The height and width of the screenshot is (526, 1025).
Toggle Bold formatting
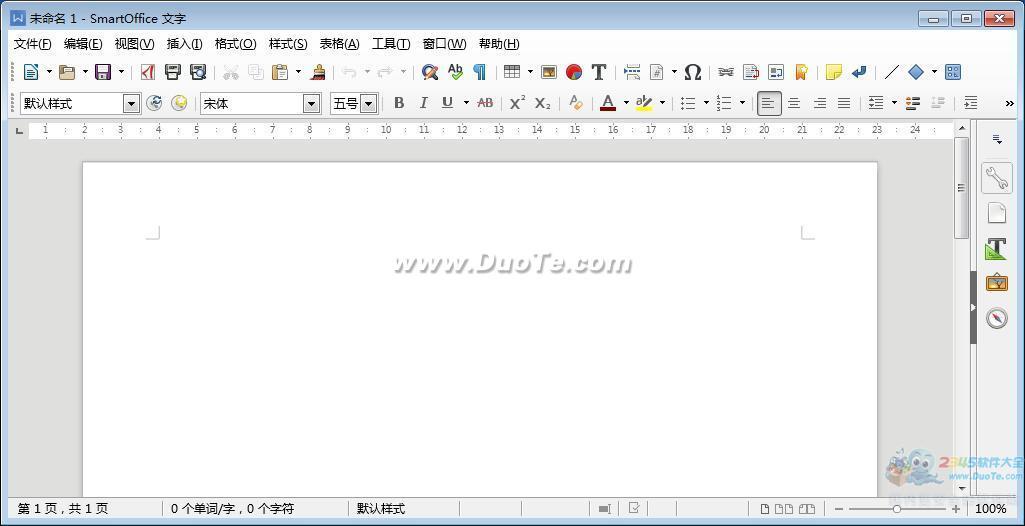pos(399,103)
